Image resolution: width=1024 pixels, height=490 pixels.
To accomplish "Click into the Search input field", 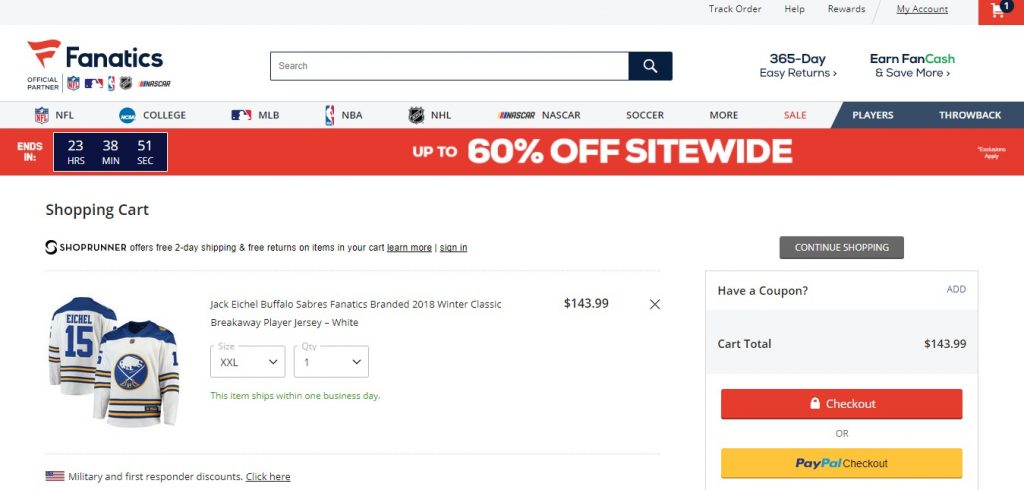I will 449,66.
